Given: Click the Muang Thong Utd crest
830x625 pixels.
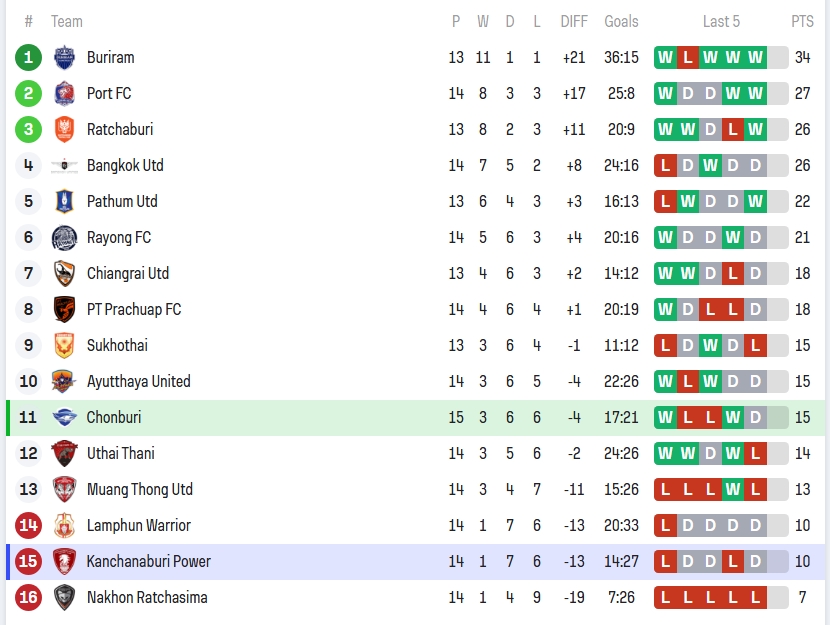Looking at the screenshot, I should pos(64,489).
